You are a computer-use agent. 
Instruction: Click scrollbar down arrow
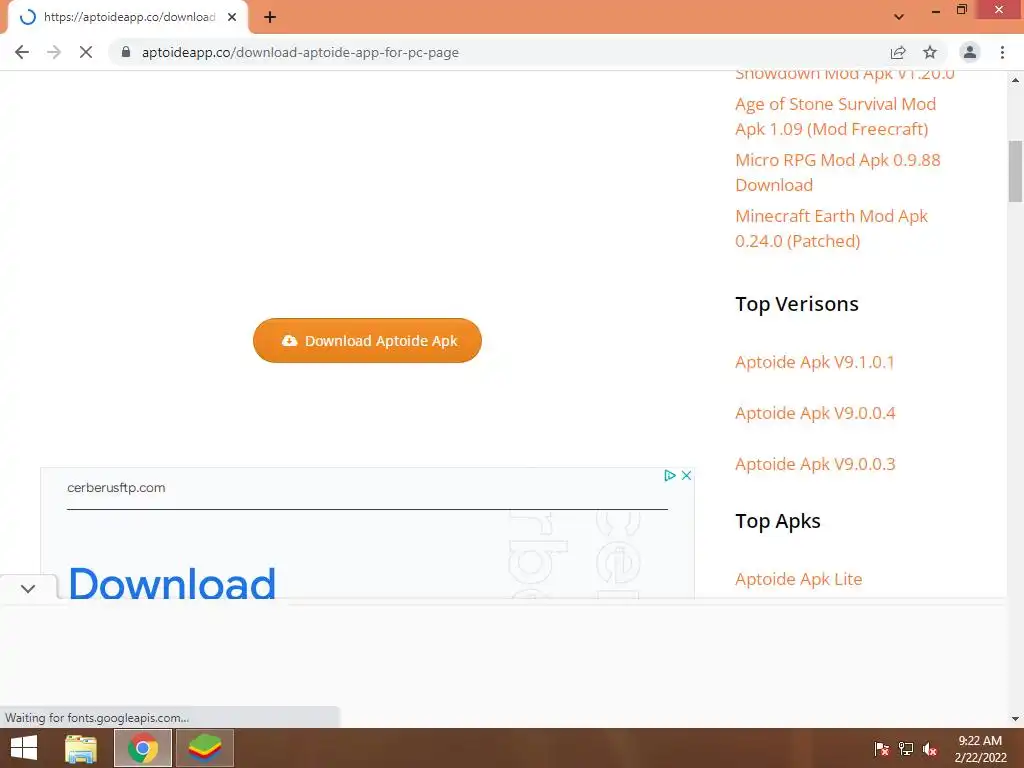[1015, 719]
